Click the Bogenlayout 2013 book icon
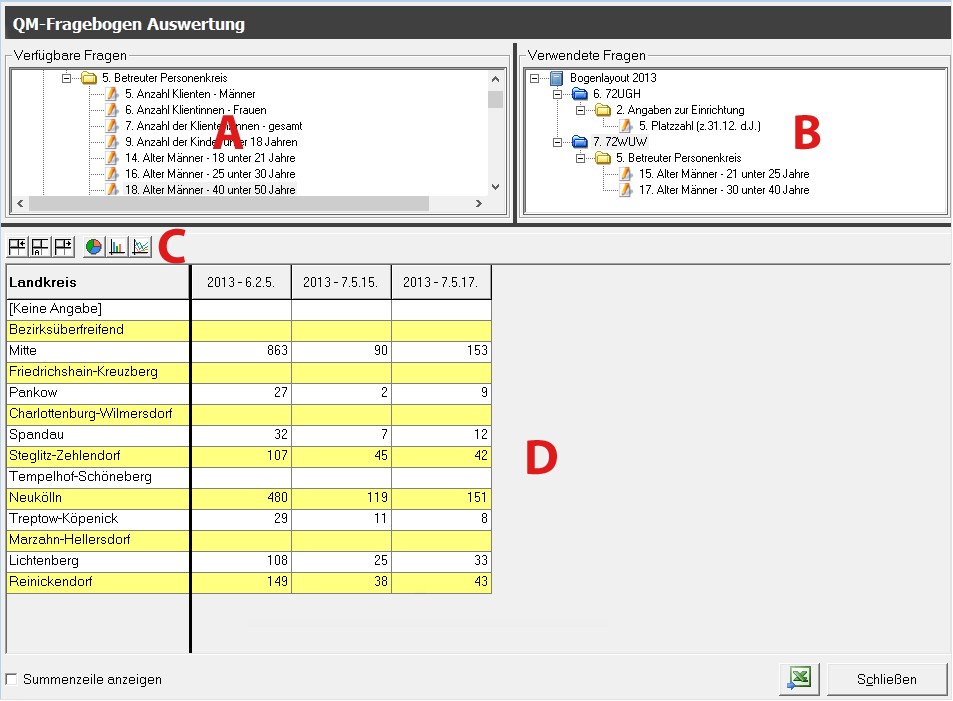 click(557, 78)
